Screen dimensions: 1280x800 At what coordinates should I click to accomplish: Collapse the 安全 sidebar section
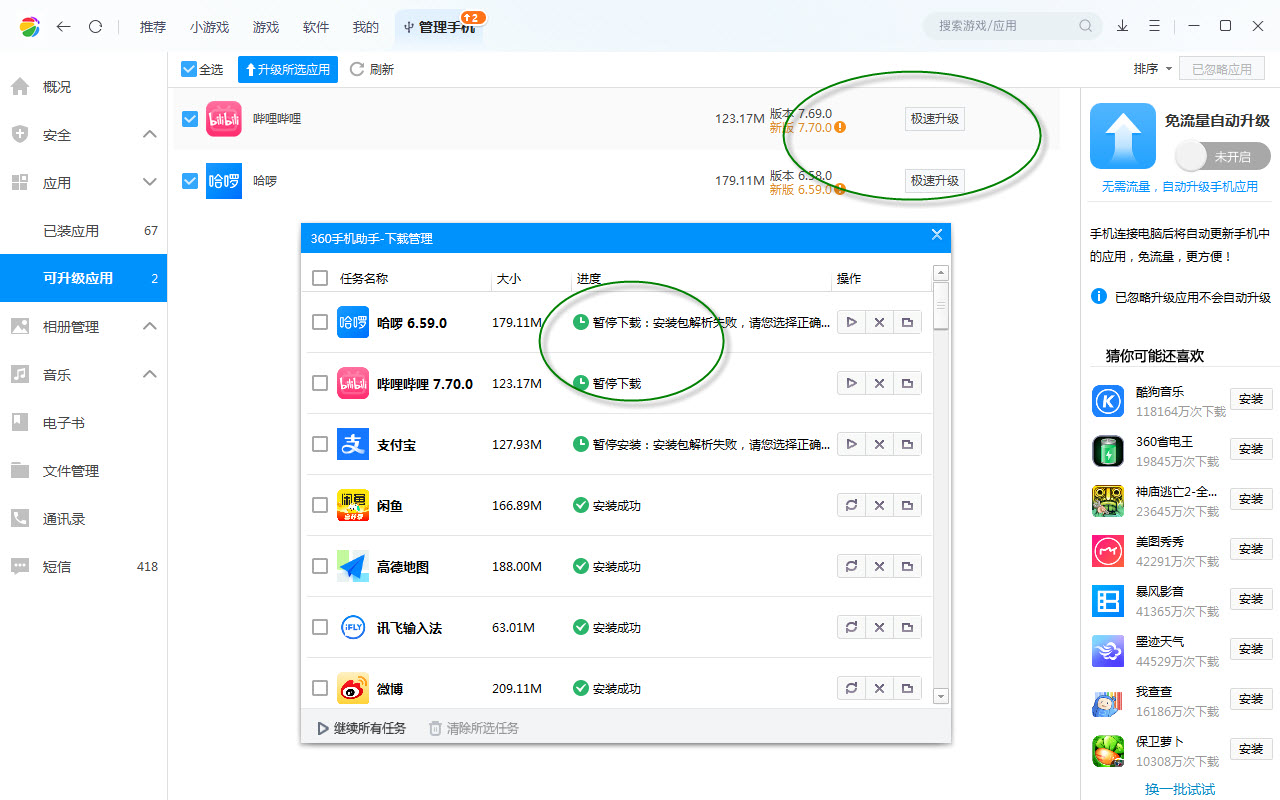coord(150,134)
